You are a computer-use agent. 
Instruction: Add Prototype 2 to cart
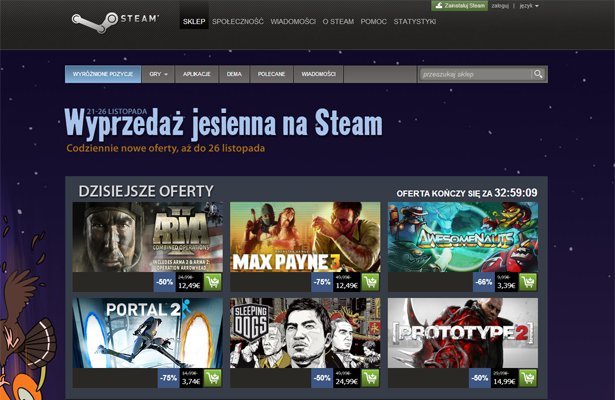pyautogui.click(x=528, y=378)
